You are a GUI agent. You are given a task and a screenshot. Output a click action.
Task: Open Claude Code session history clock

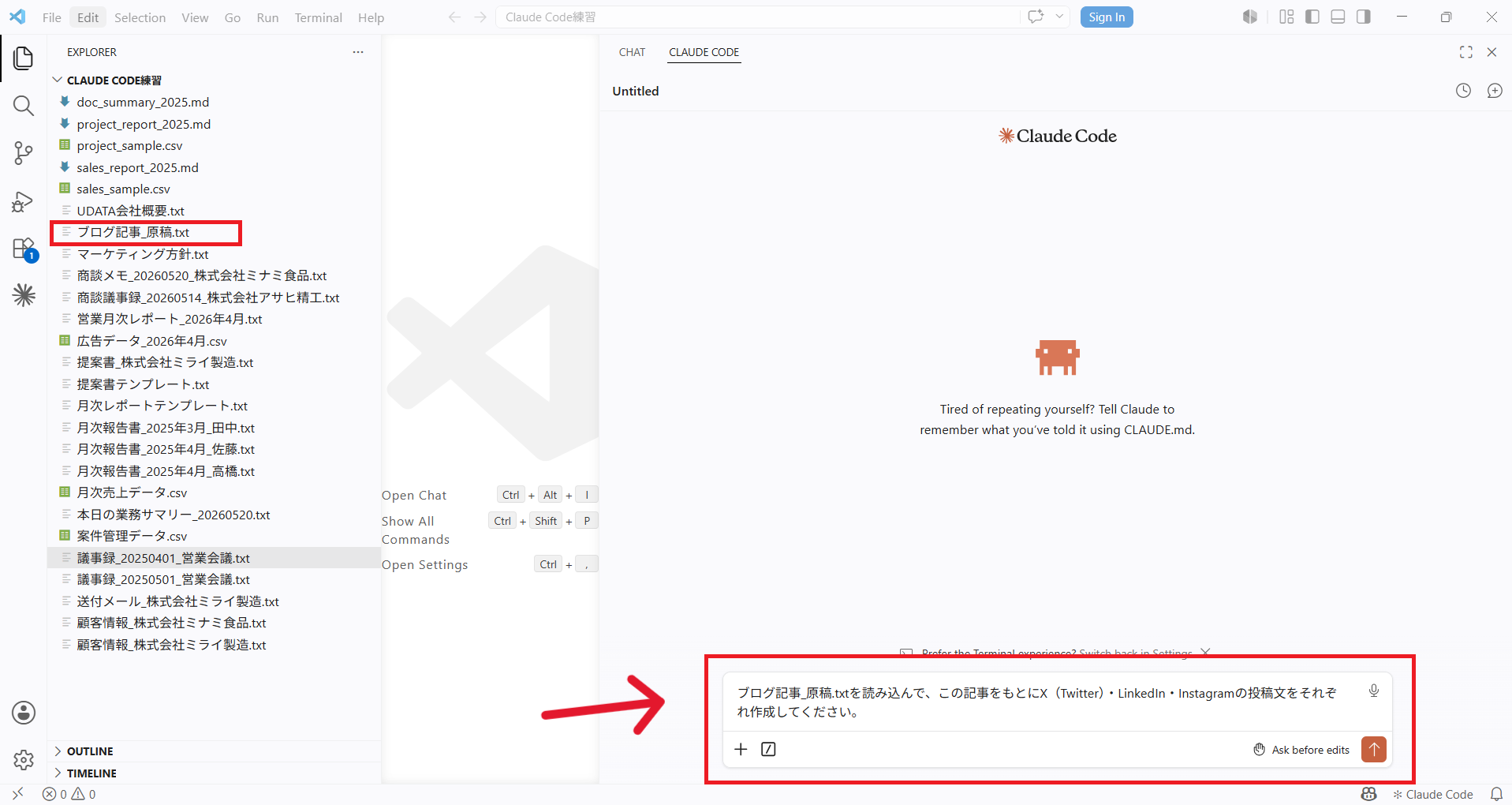(x=1463, y=91)
